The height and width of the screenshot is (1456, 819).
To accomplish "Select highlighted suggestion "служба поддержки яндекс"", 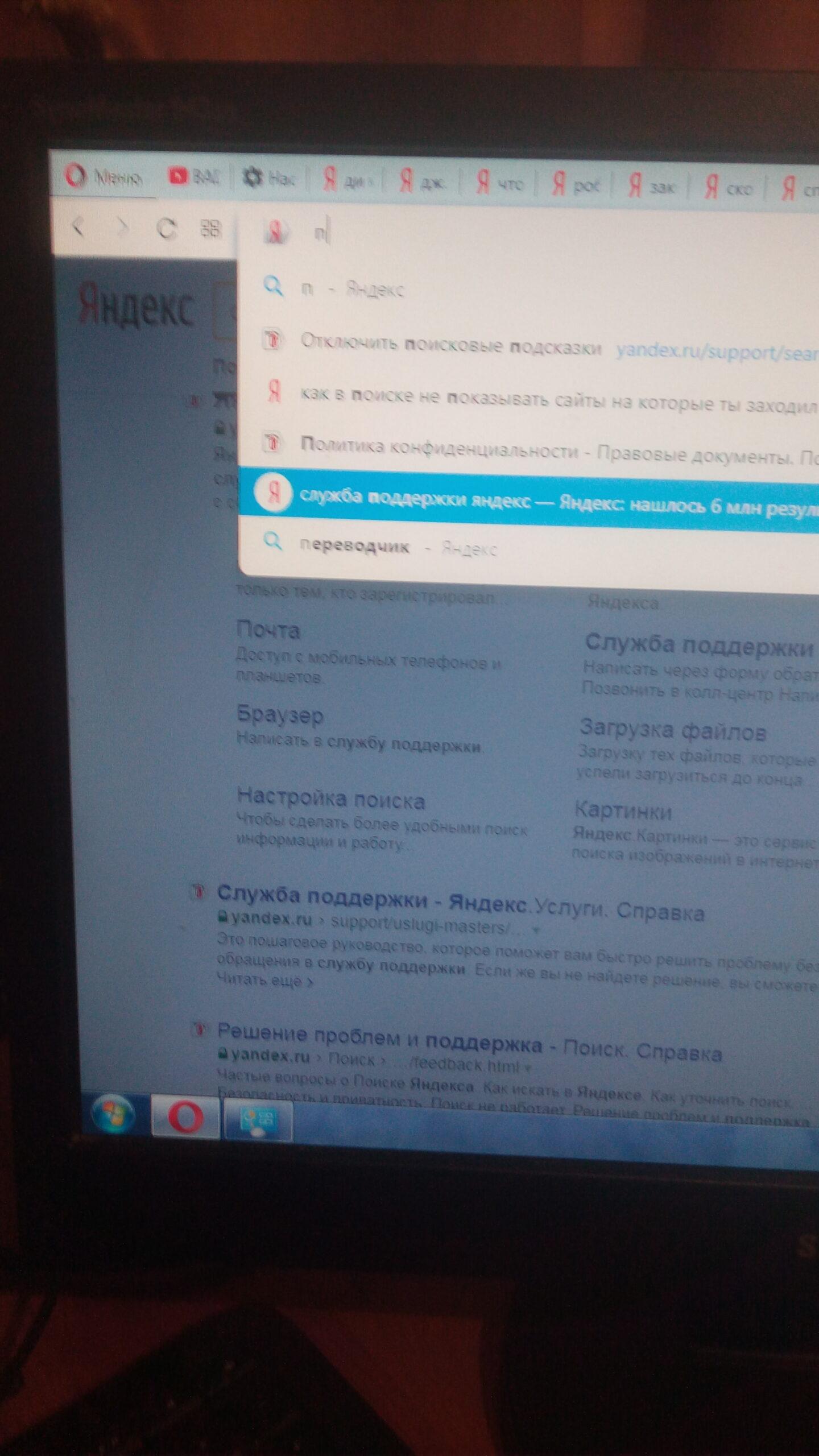I will (x=528, y=500).
